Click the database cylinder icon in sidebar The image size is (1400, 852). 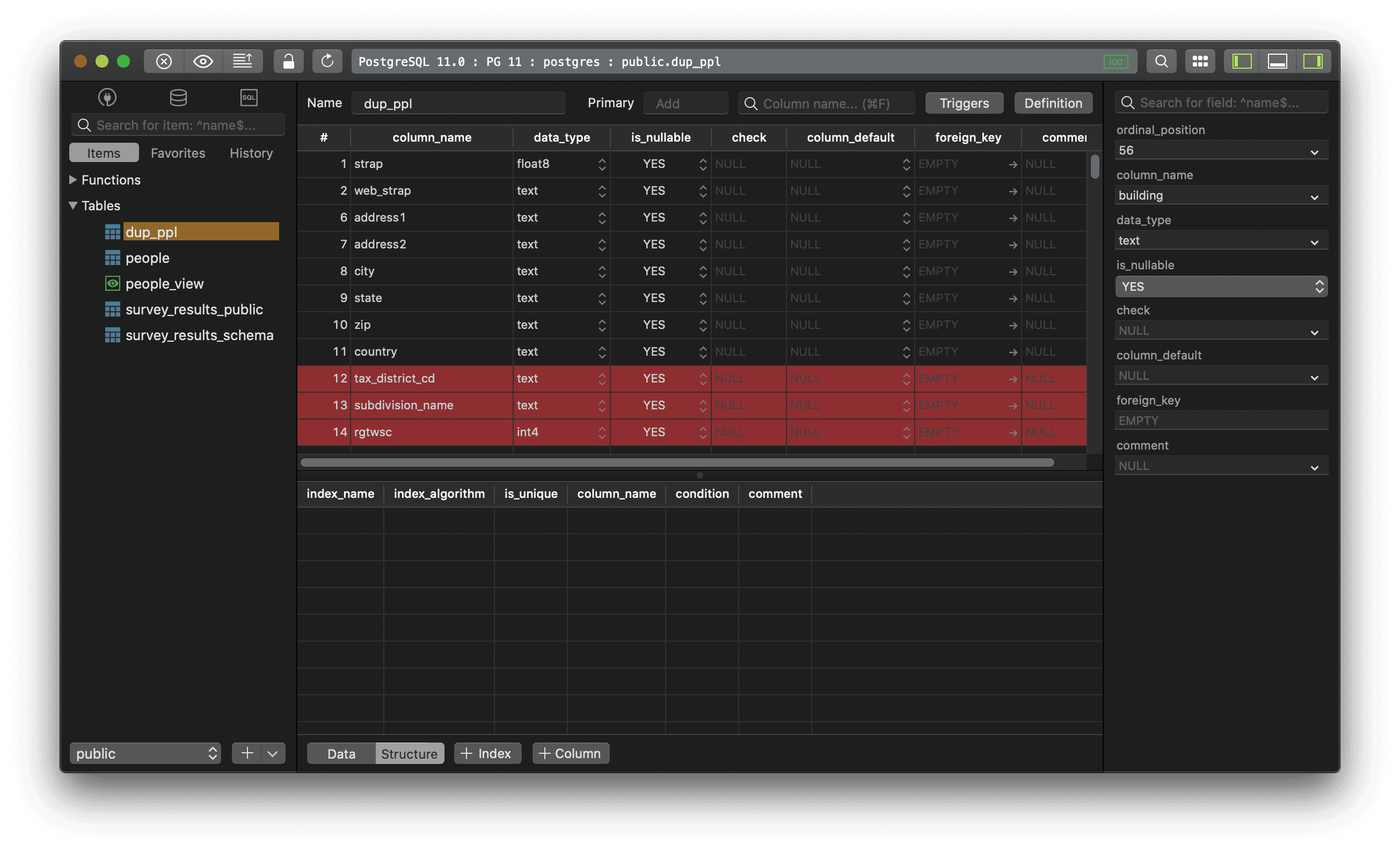tap(178, 98)
